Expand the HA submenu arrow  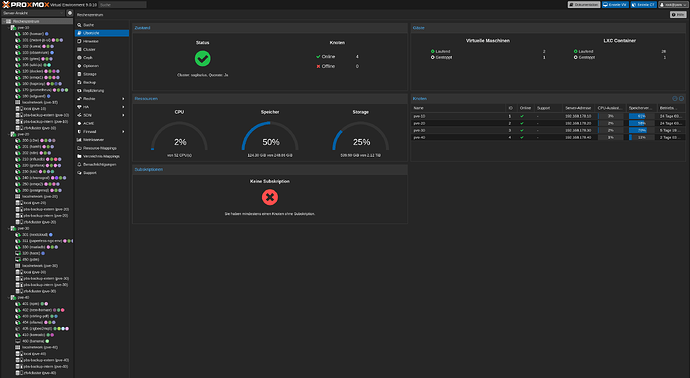click(123, 107)
